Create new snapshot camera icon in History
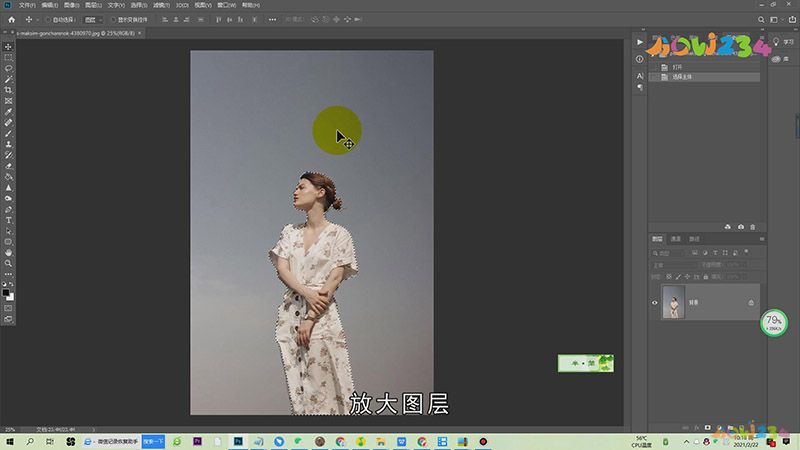 point(740,227)
